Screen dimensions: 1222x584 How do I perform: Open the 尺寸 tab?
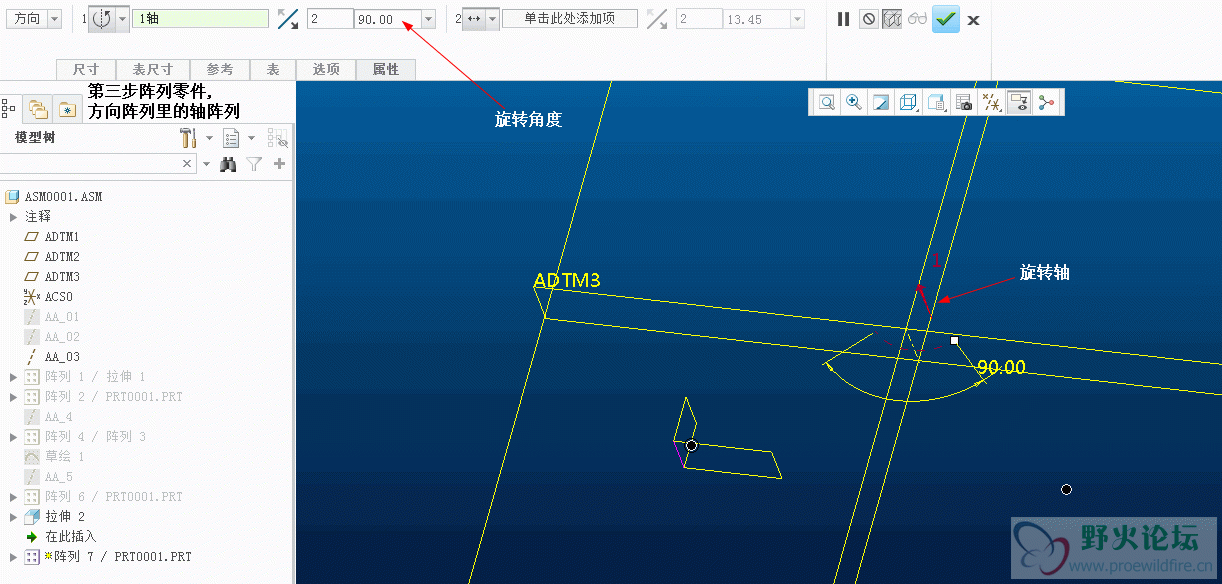pos(86,69)
